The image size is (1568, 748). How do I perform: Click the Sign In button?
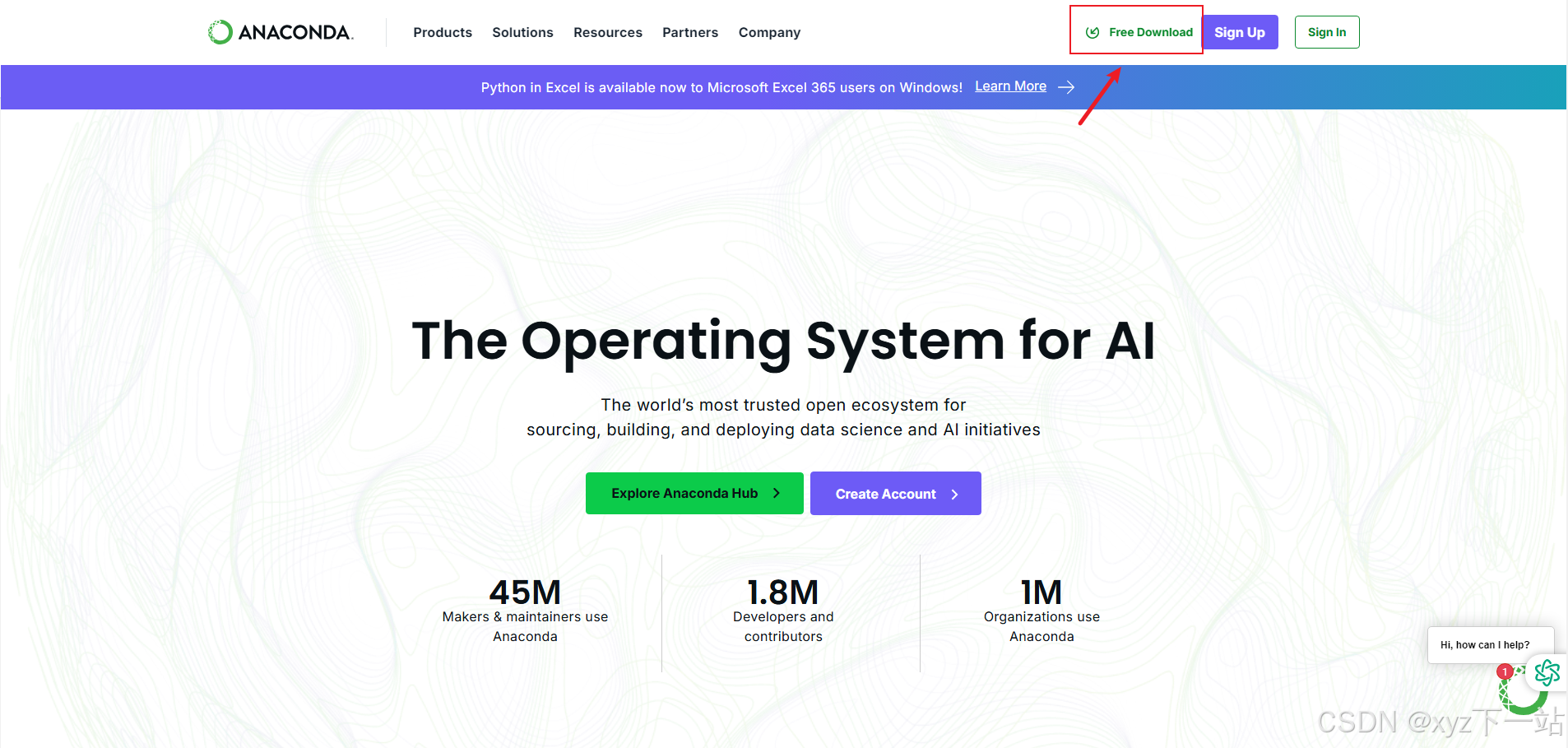1327,32
